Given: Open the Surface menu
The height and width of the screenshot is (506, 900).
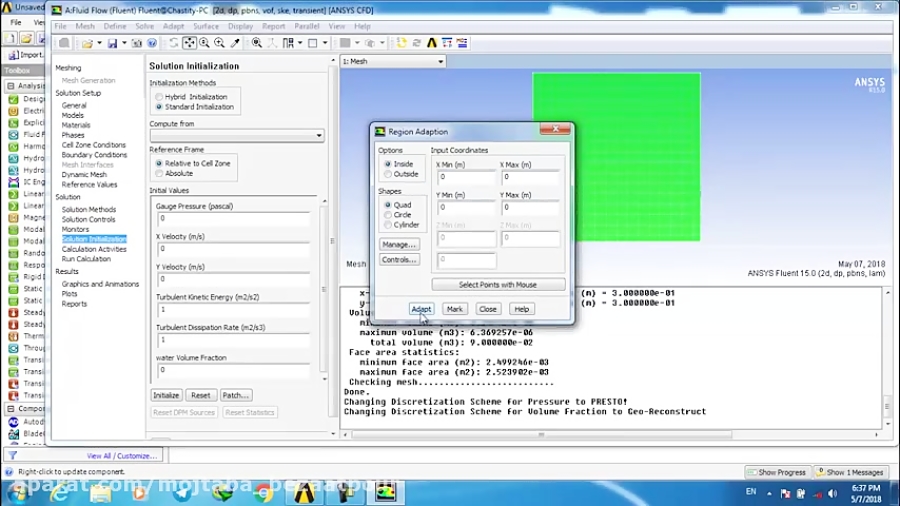Looking at the screenshot, I should tap(205, 26).
